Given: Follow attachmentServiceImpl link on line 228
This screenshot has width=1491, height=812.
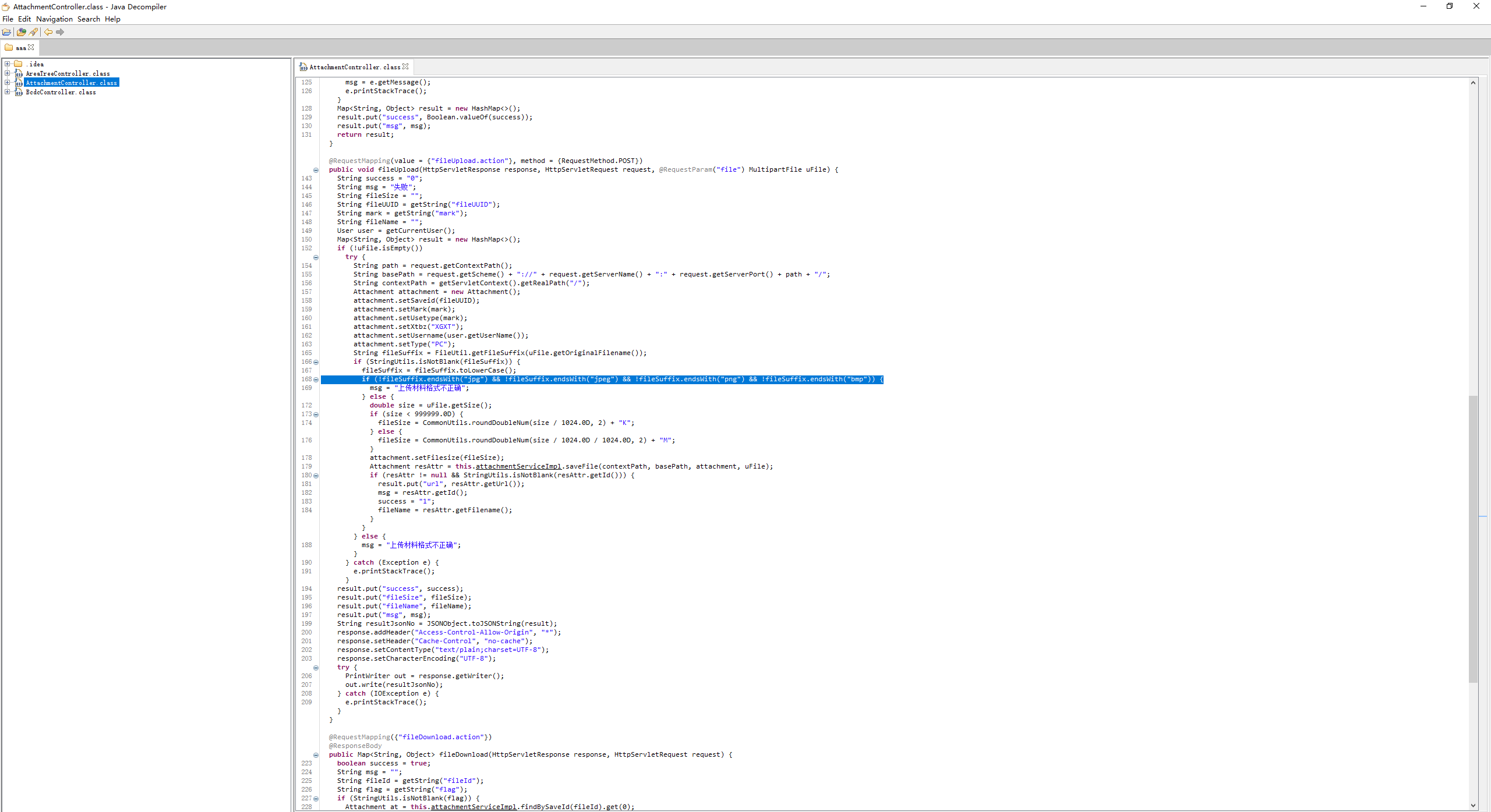Looking at the screenshot, I should coord(474,807).
